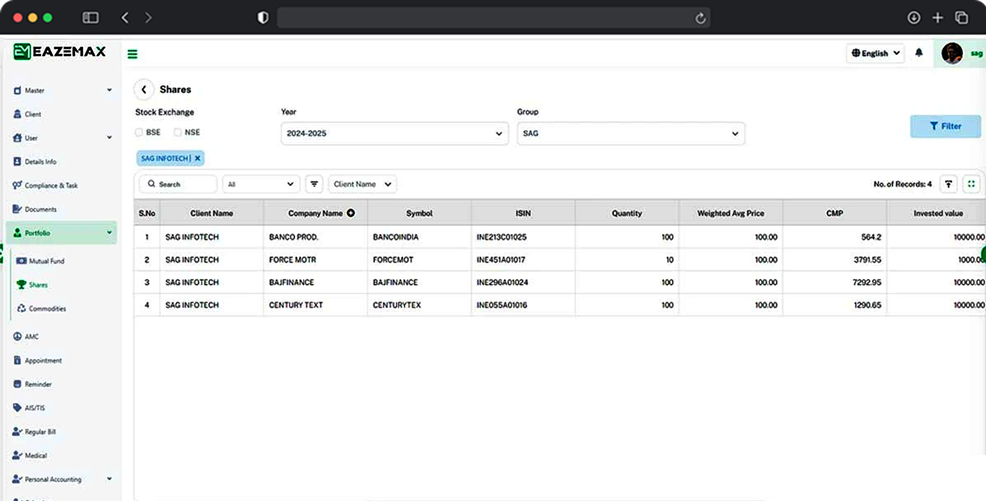Select the BANCO PROD. company cell

(316, 237)
